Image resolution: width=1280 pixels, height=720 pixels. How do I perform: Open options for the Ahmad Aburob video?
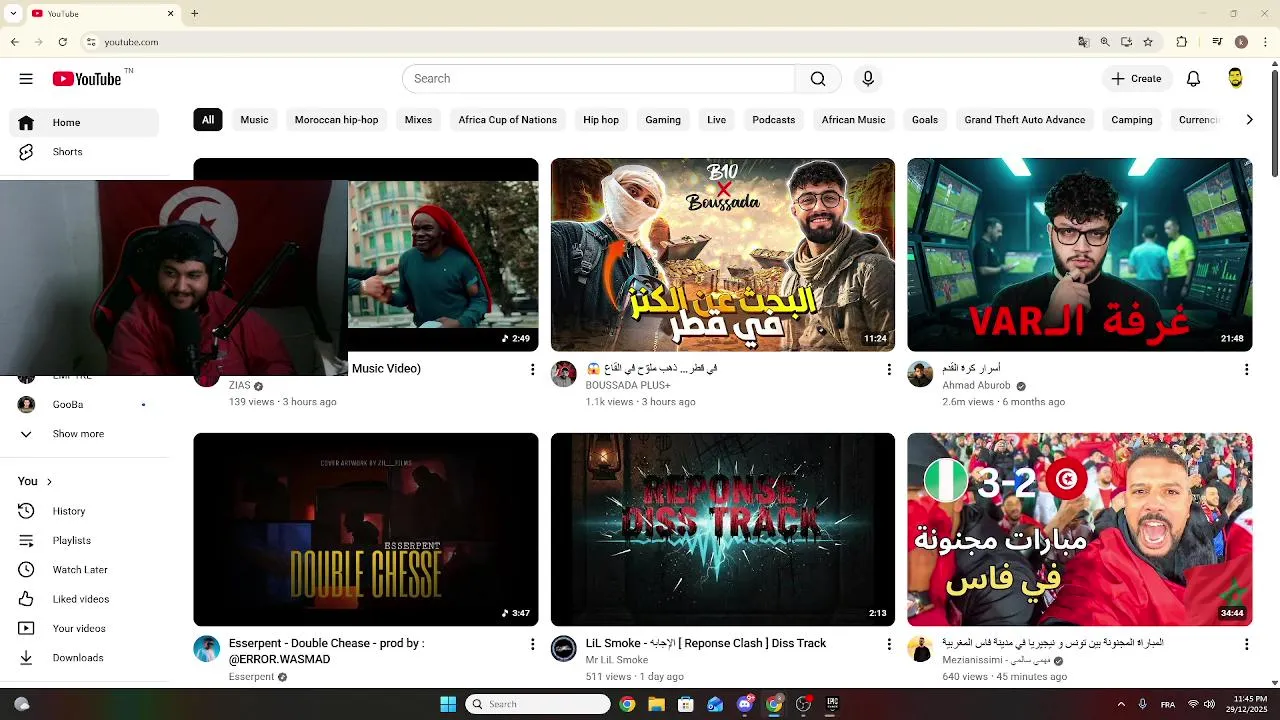coord(1246,370)
